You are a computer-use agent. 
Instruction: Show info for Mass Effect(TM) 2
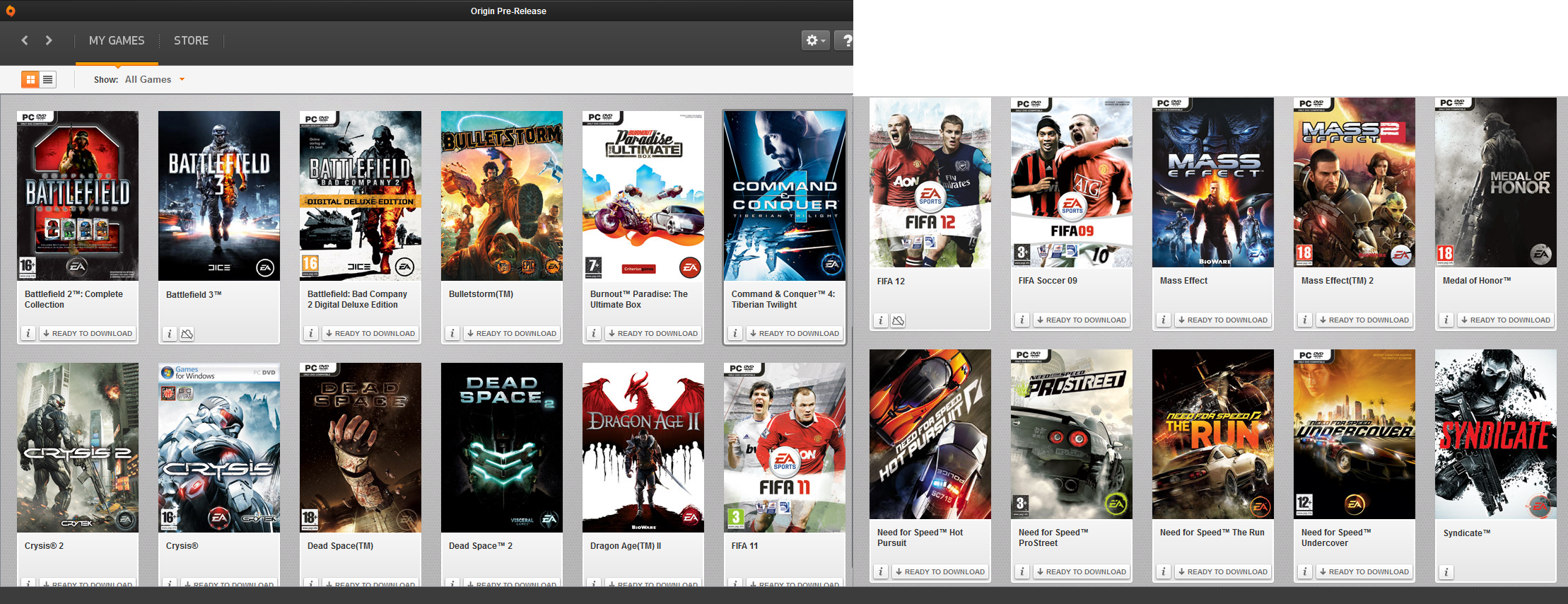click(x=1305, y=320)
